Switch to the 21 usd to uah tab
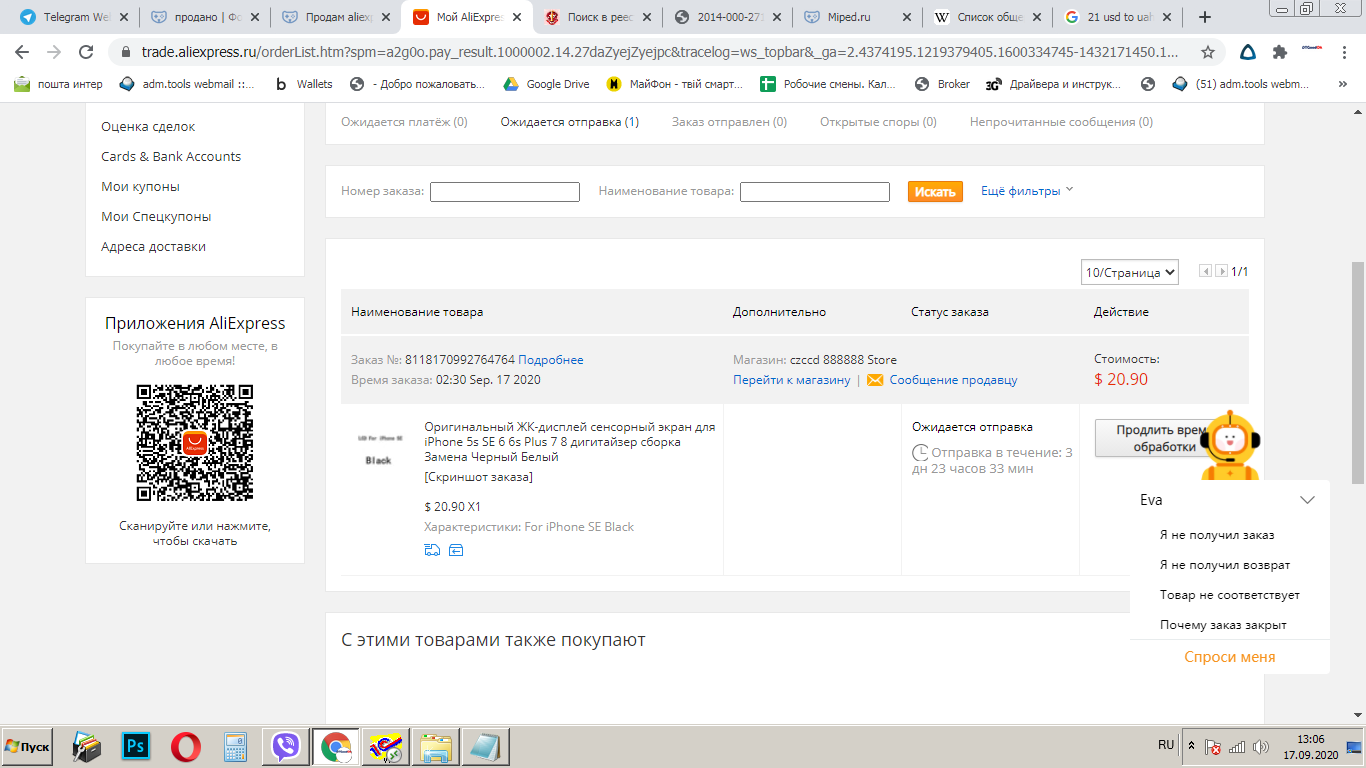The image size is (1366, 768). click(x=1120, y=17)
